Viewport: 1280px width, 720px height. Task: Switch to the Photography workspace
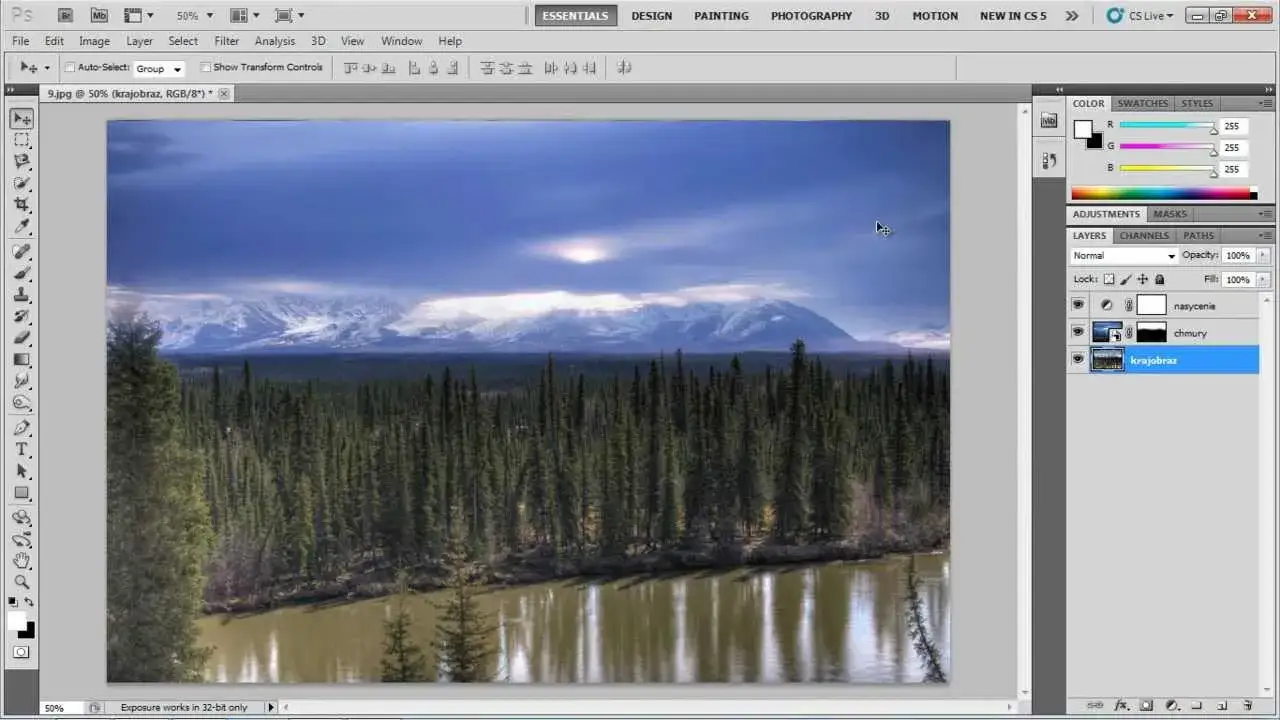pos(811,16)
